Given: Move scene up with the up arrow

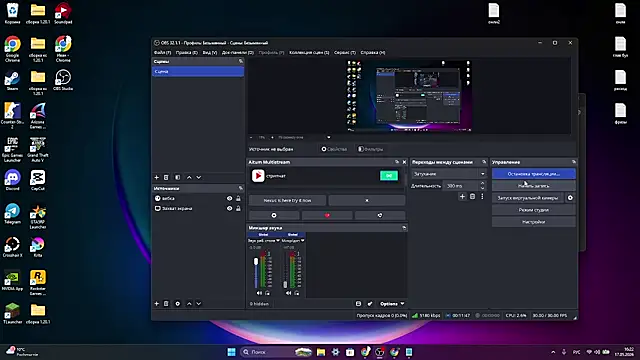Looking at the screenshot, I should 189,178.
